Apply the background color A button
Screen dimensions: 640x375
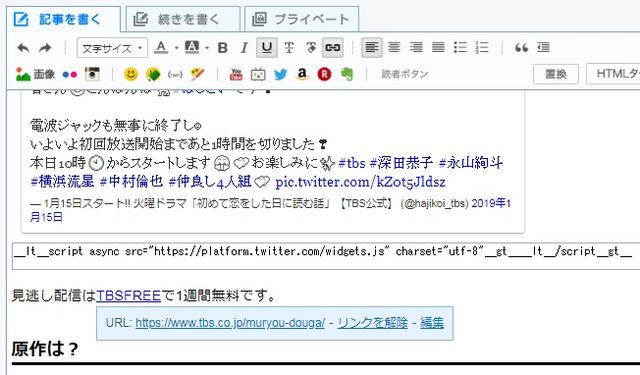[192, 48]
